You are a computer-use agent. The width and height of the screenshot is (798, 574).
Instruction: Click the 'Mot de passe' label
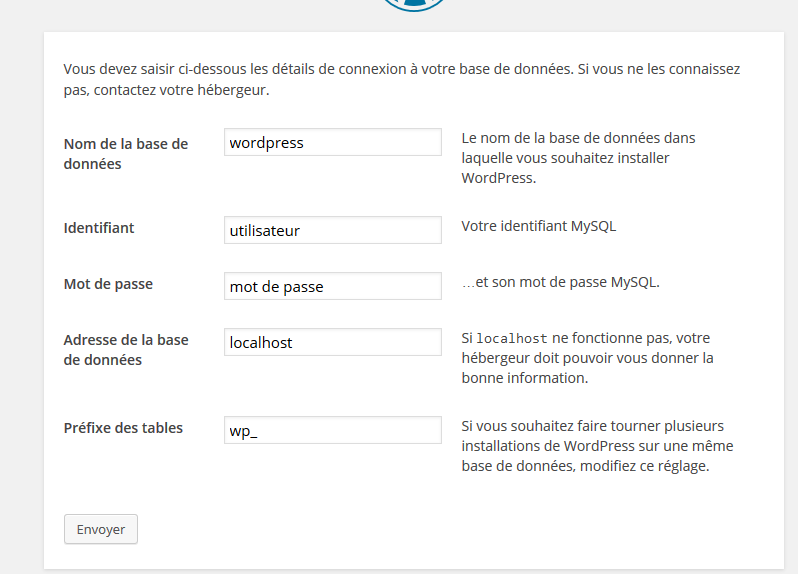point(108,284)
